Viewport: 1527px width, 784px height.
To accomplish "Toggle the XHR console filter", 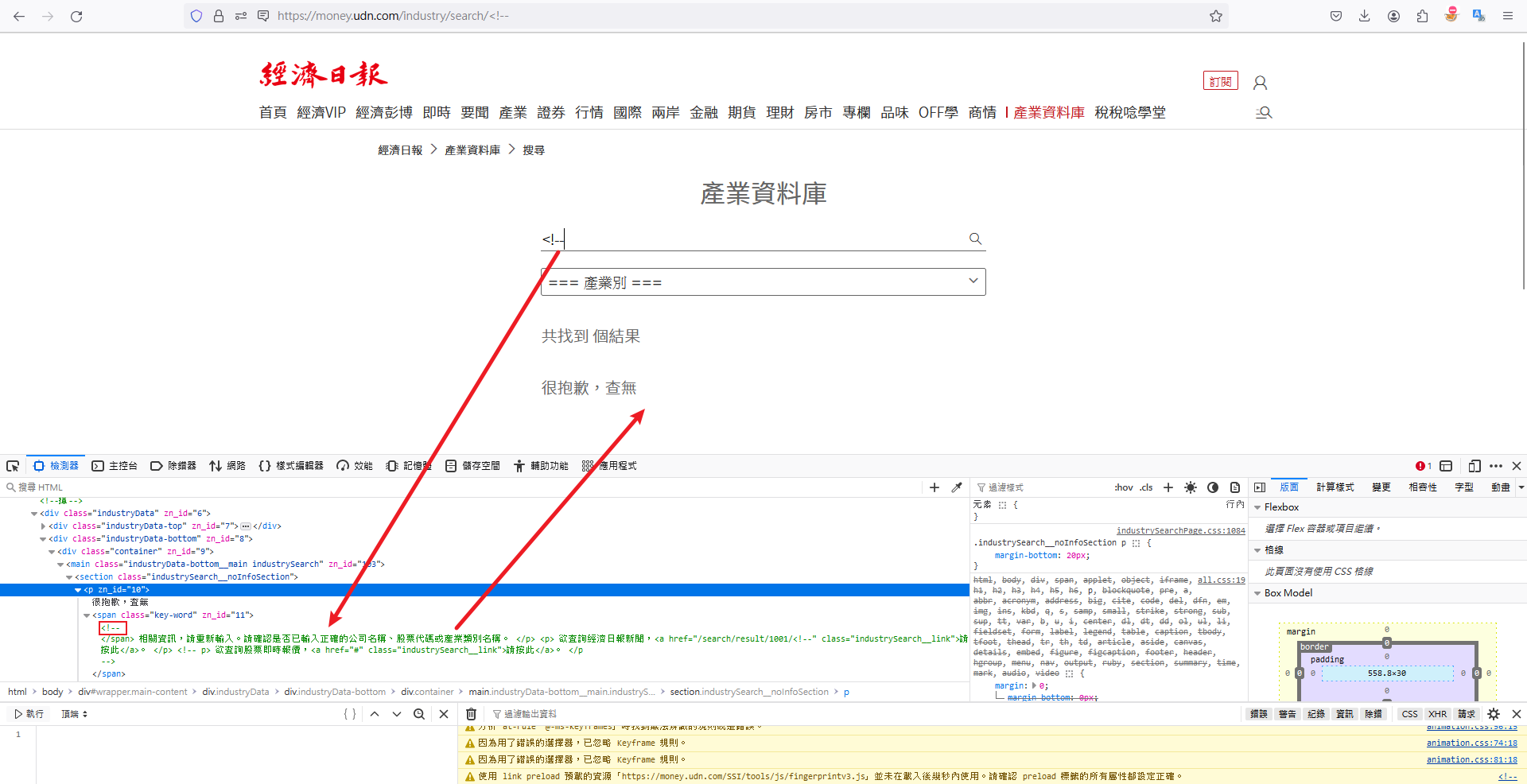I will pyautogui.click(x=1438, y=714).
